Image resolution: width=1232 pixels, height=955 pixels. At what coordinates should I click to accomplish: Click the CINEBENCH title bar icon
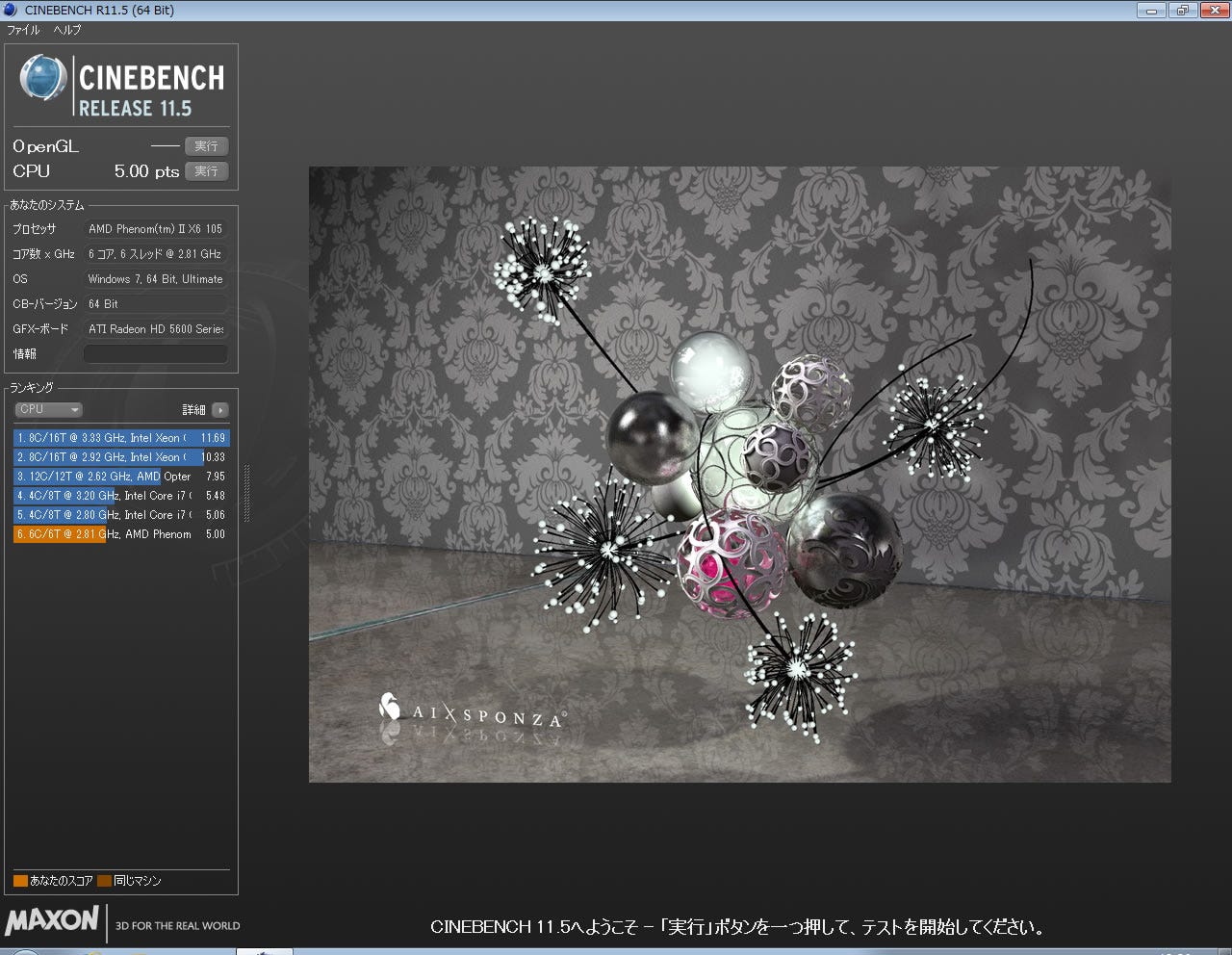[12, 10]
